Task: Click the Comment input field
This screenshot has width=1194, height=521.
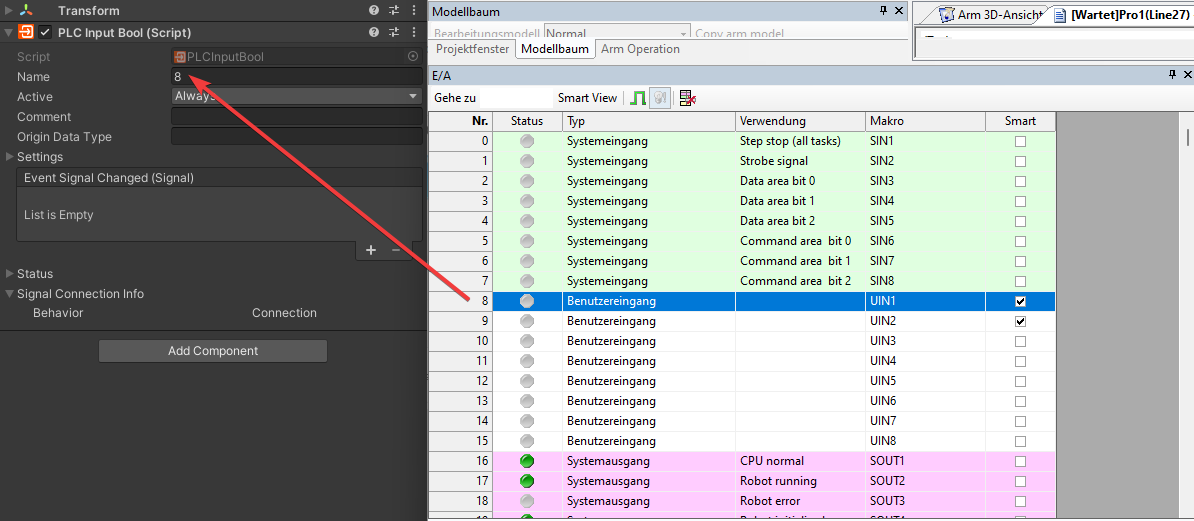Action: point(296,117)
